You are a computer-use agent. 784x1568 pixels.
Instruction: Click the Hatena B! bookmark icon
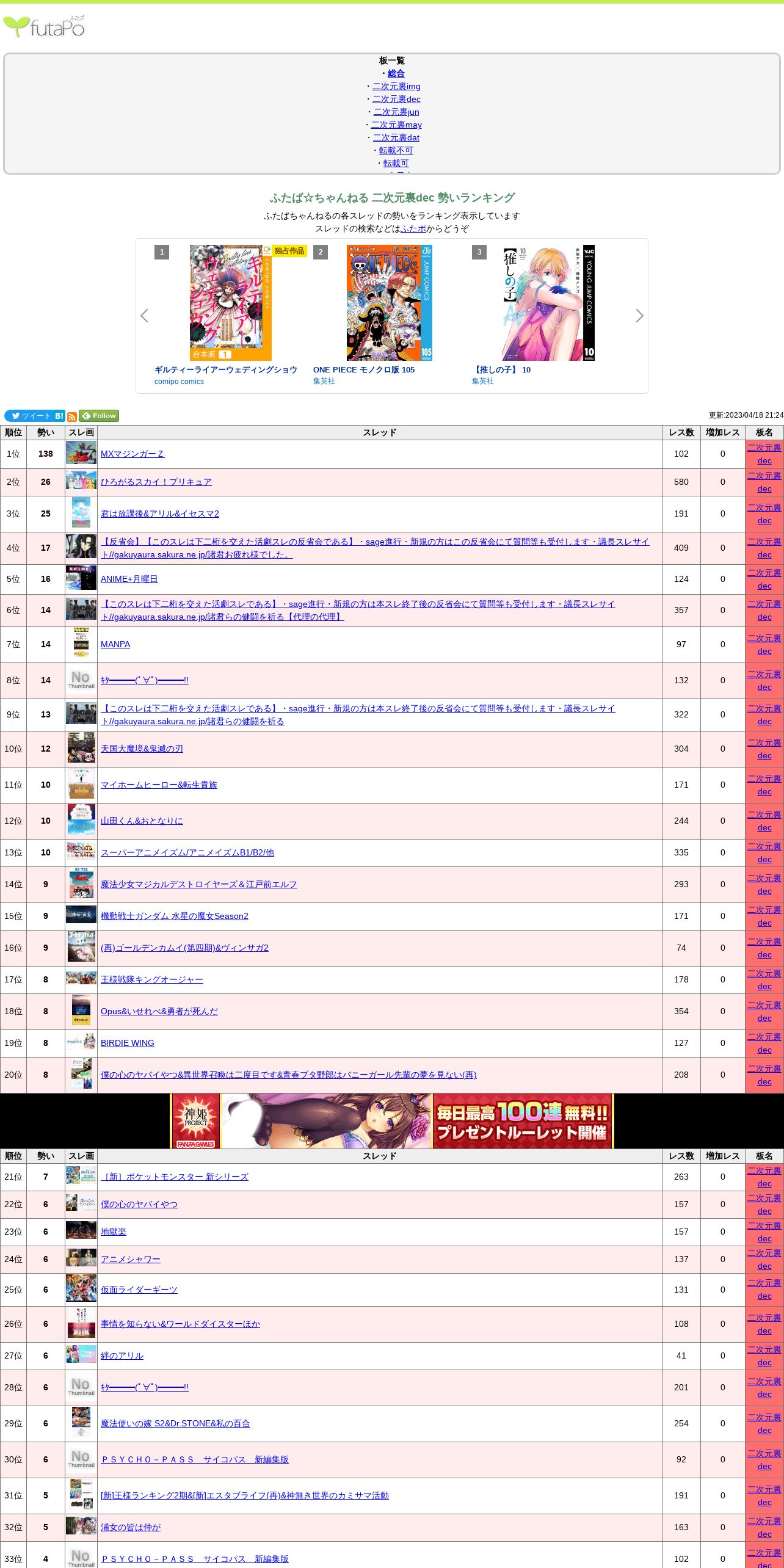(59, 416)
